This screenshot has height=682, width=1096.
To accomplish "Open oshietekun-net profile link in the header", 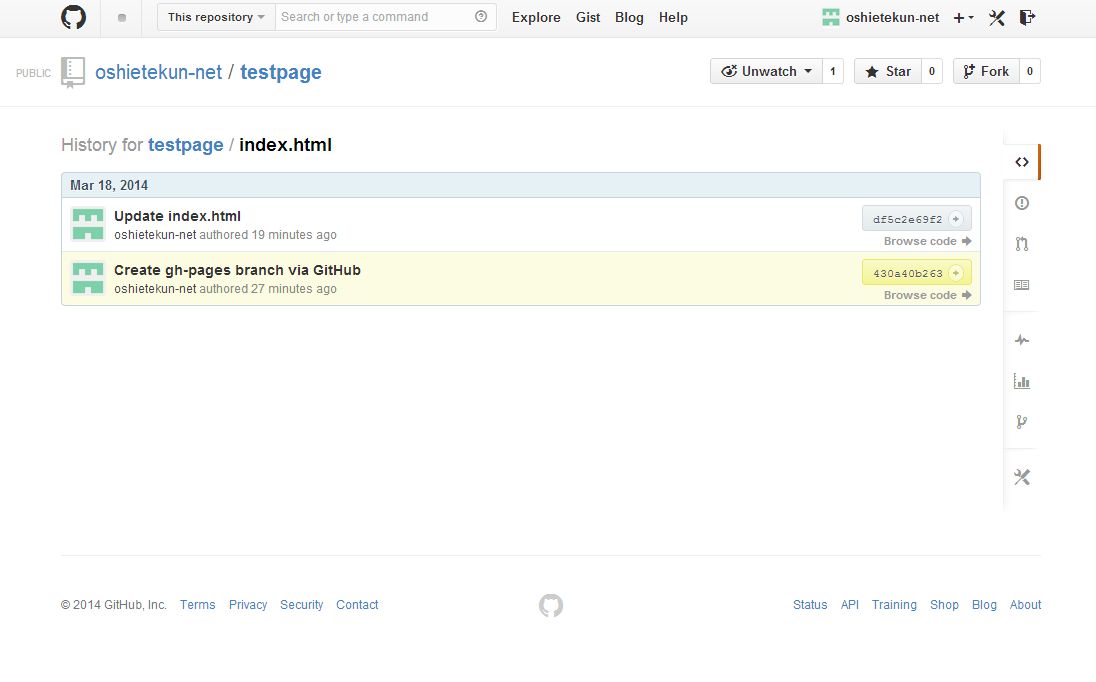I will [x=893, y=17].
